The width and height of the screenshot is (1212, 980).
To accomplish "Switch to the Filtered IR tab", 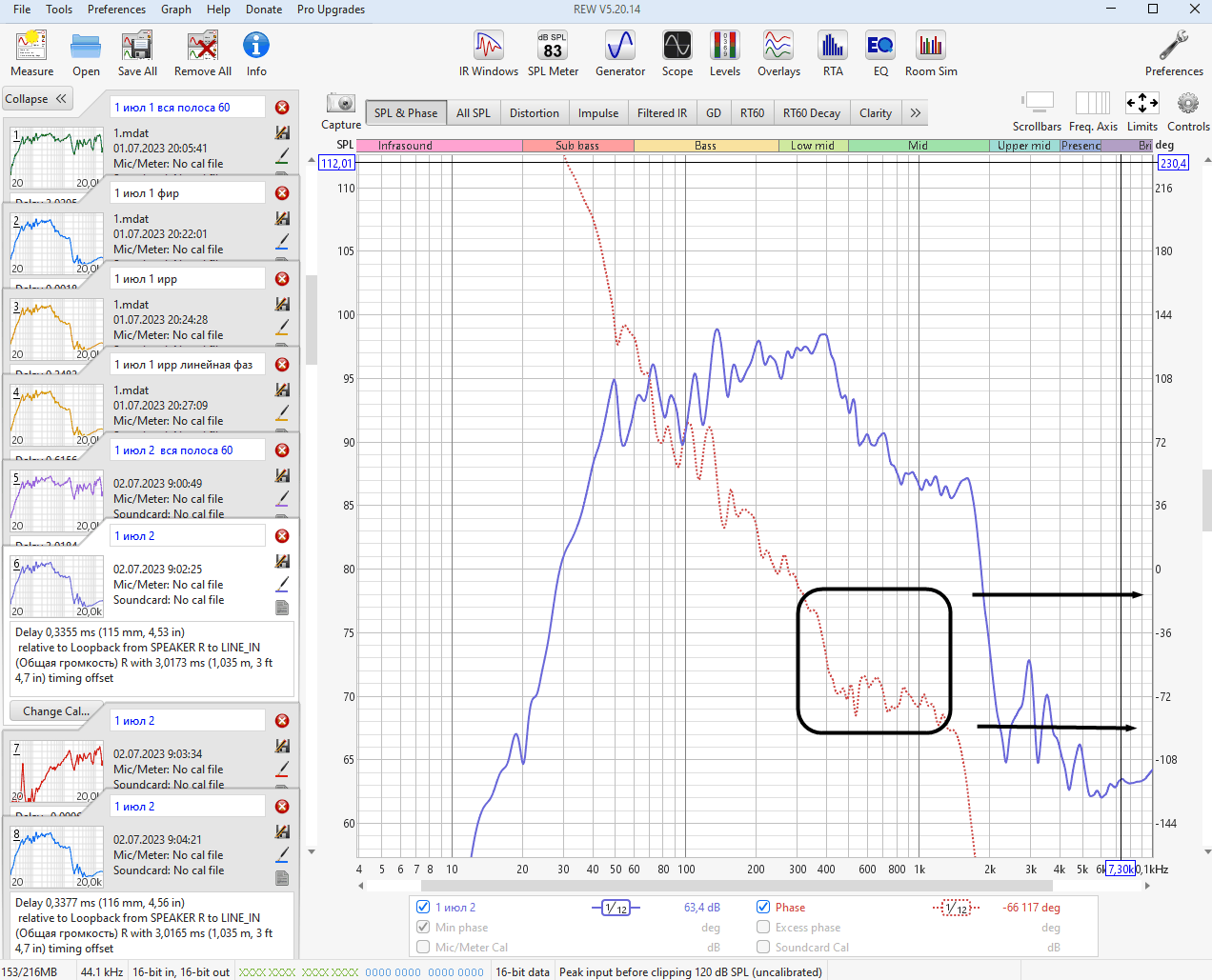I will tap(662, 112).
